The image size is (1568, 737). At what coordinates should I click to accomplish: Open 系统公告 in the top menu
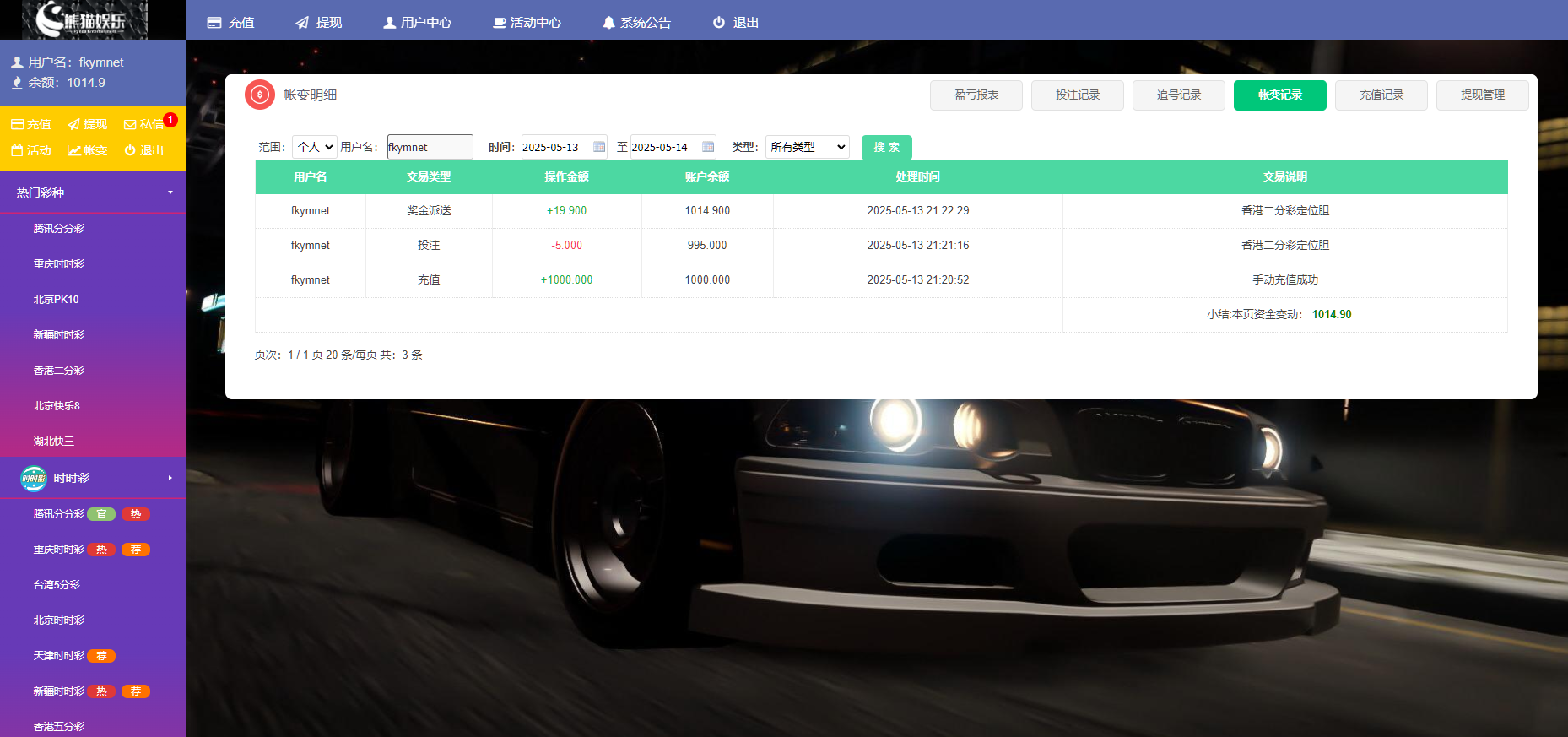[637, 23]
